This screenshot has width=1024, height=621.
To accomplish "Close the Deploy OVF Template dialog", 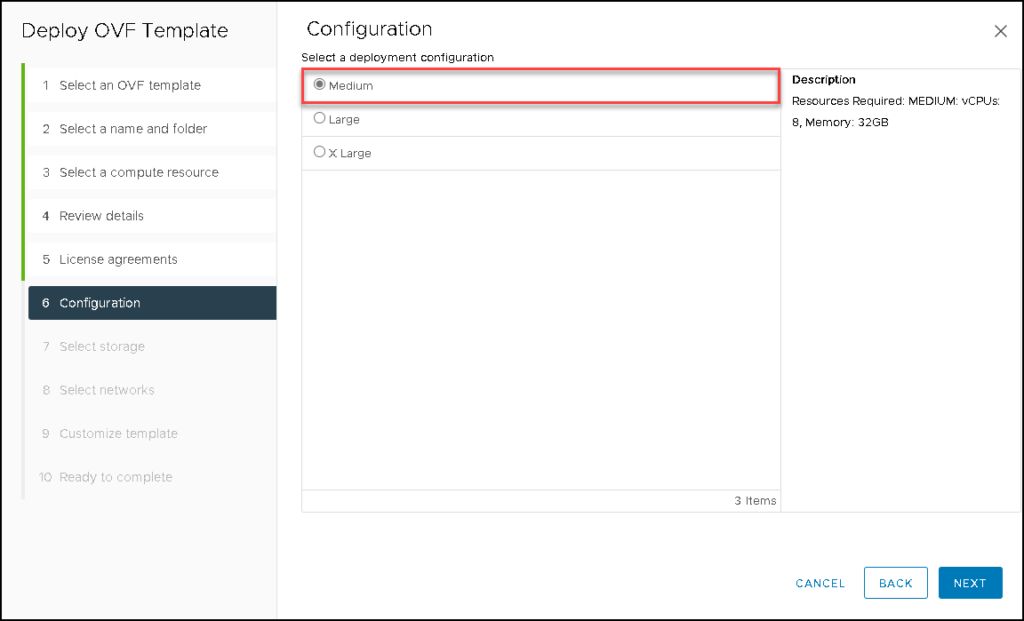I will click(x=1000, y=31).
